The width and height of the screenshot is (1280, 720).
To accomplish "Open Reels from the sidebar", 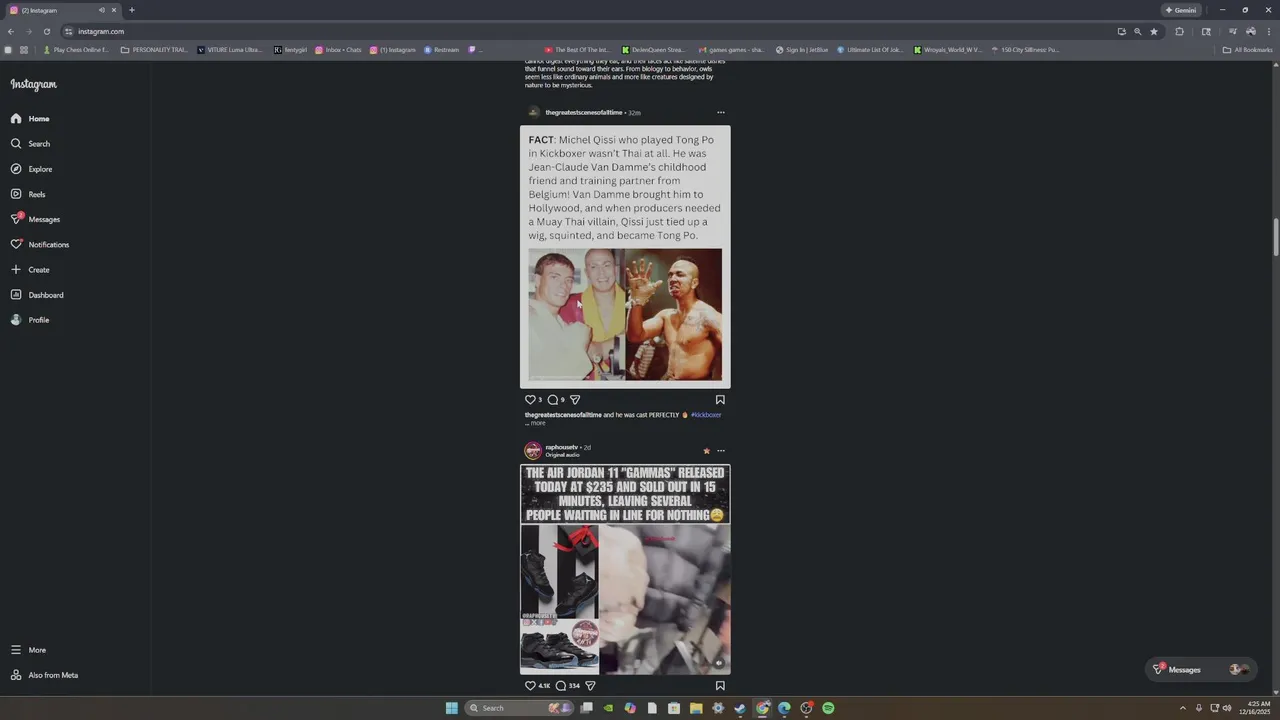I will (28, 194).
